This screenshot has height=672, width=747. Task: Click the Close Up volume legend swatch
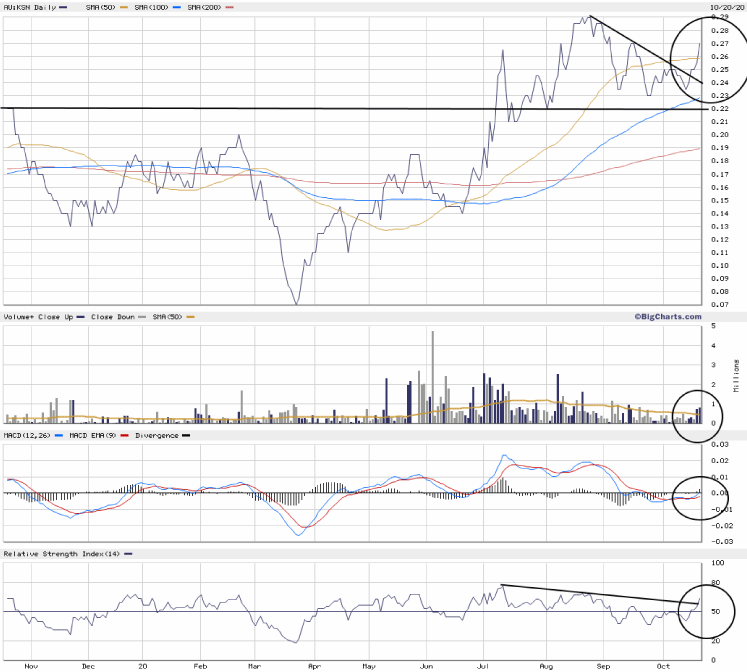point(79,318)
